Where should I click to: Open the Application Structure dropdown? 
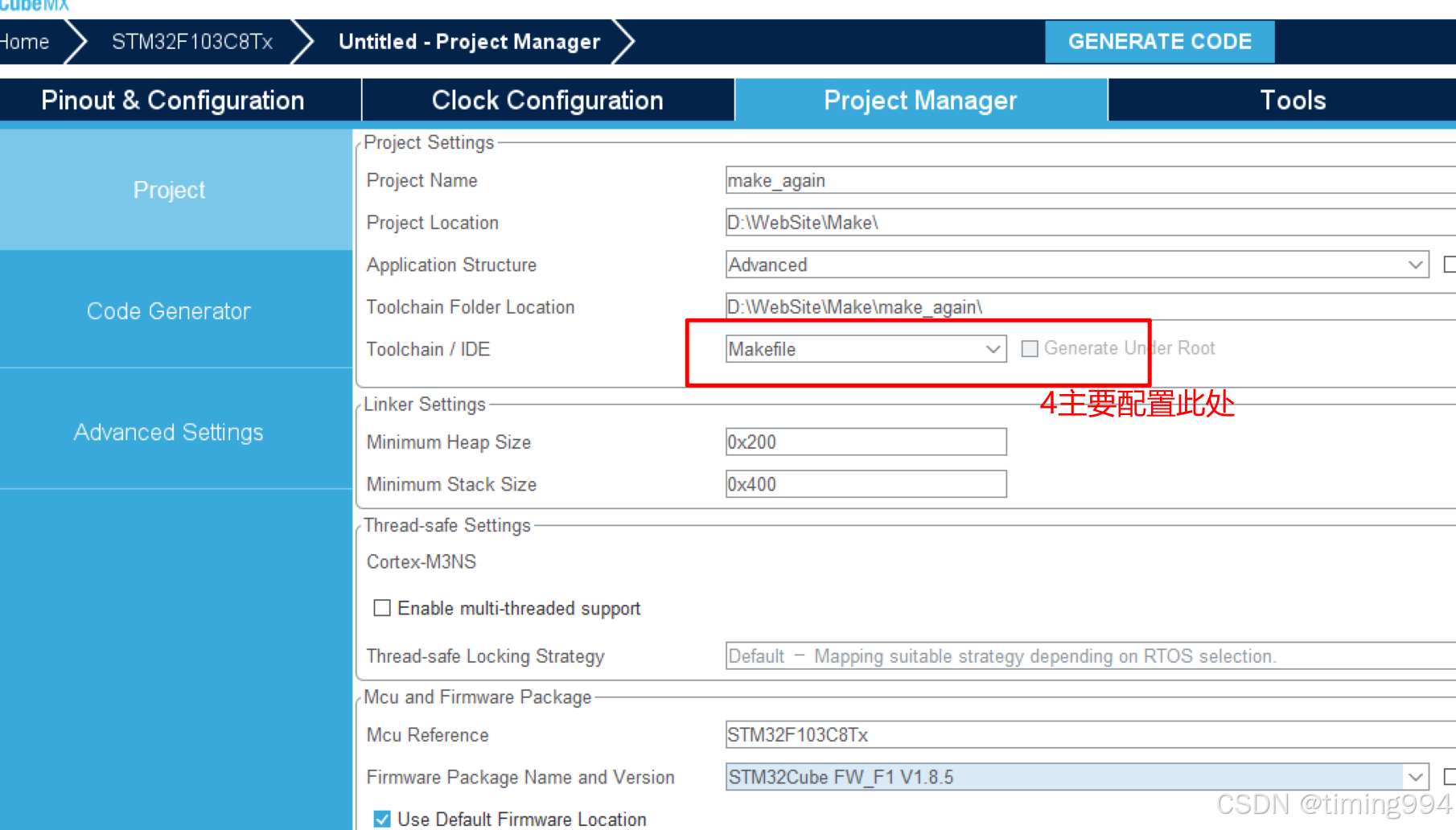tap(1076, 265)
